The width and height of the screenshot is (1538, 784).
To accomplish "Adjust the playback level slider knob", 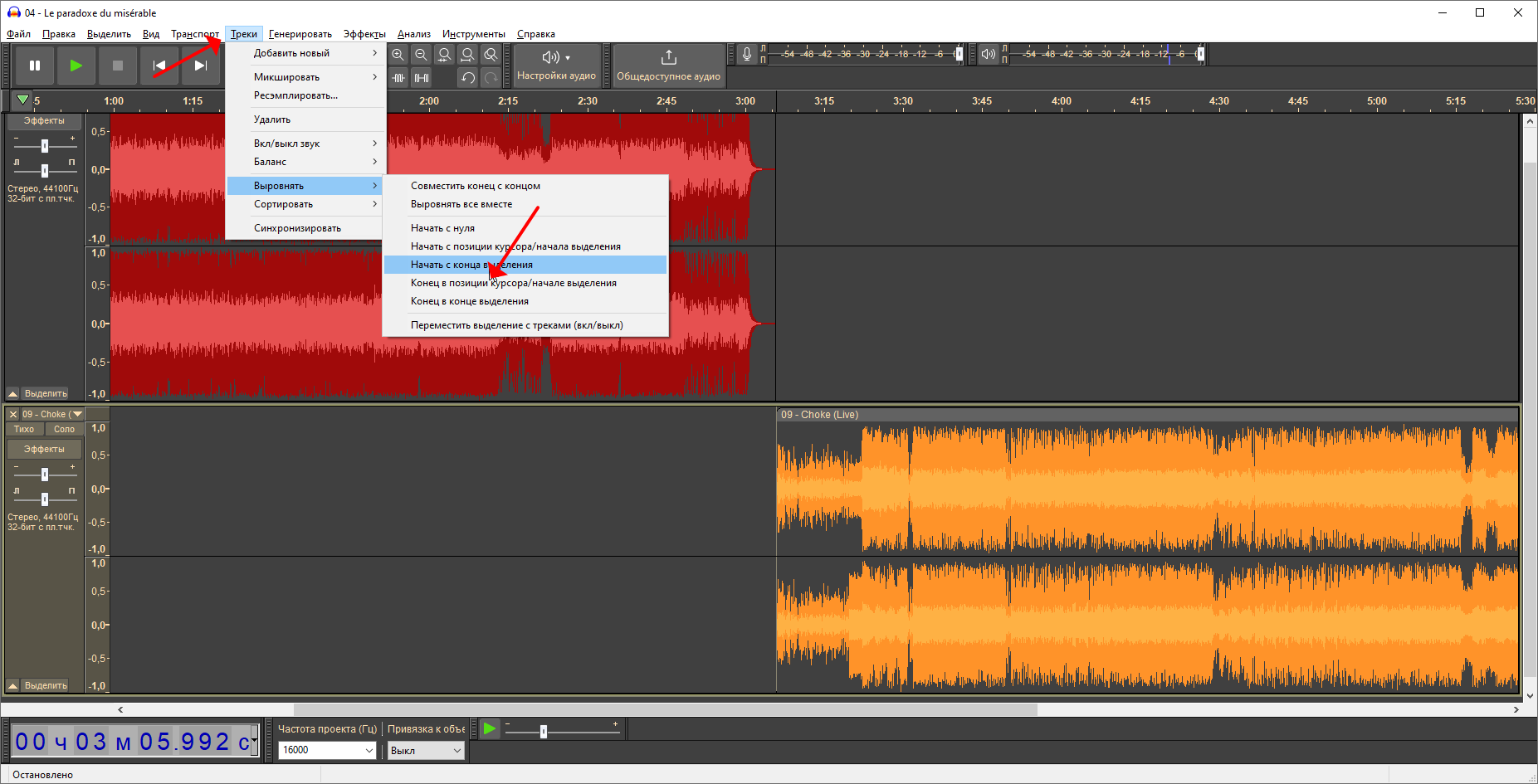I will click(1200, 54).
